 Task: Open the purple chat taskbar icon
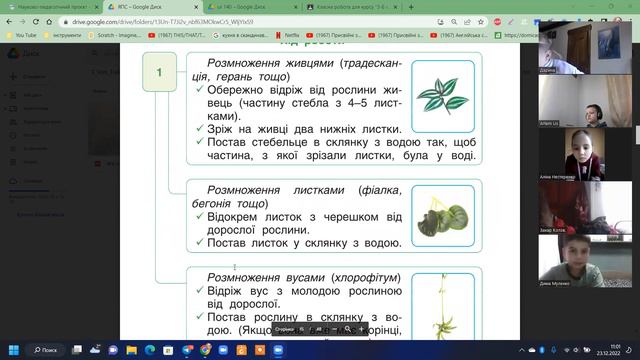point(113,350)
